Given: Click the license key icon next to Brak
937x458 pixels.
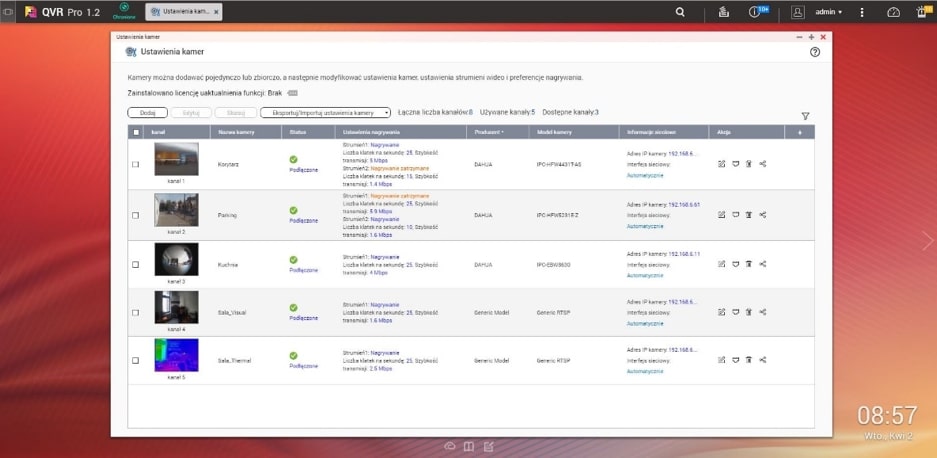Looking at the screenshot, I should [x=292, y=93].
